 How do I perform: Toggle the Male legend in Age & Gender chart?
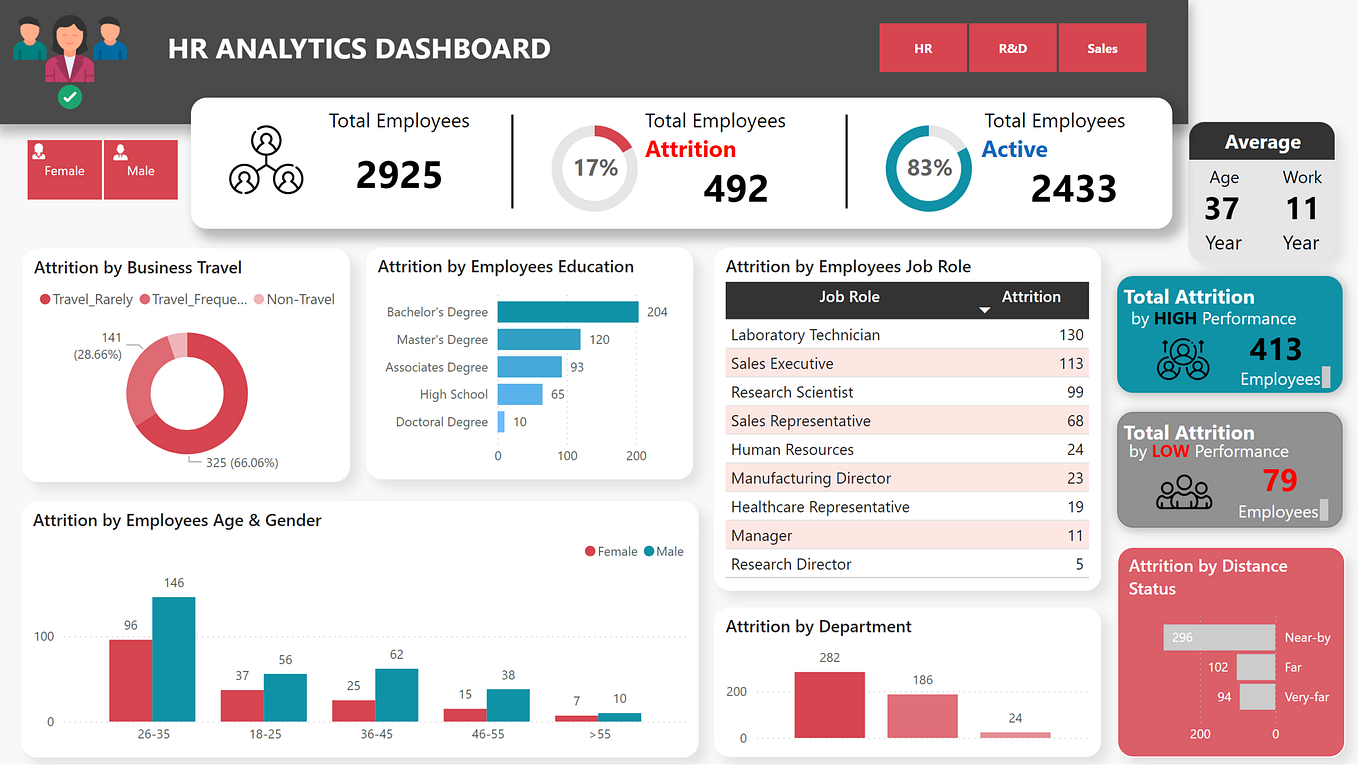pyautogui.click(x=665, y=551)
